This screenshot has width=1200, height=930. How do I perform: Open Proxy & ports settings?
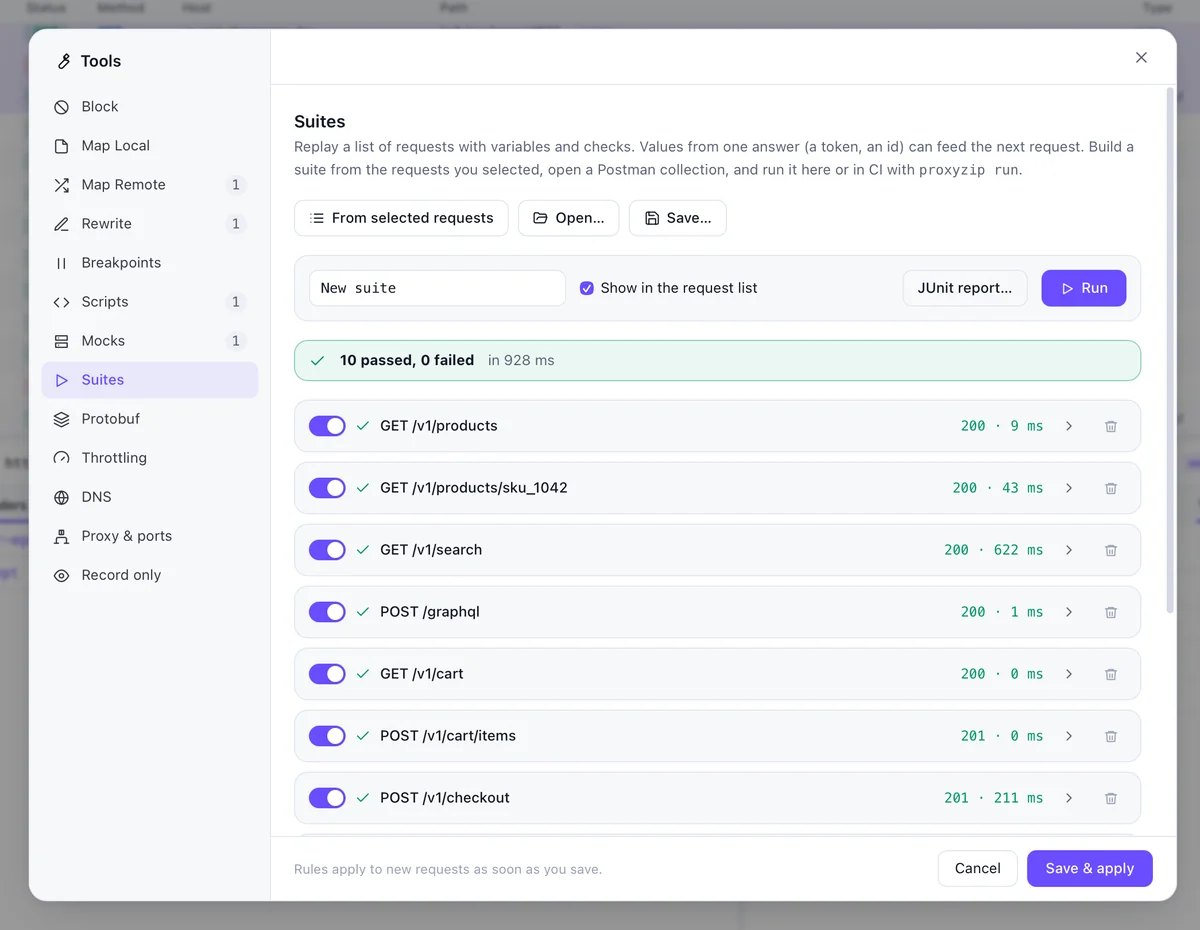click(x=150, y=536)
